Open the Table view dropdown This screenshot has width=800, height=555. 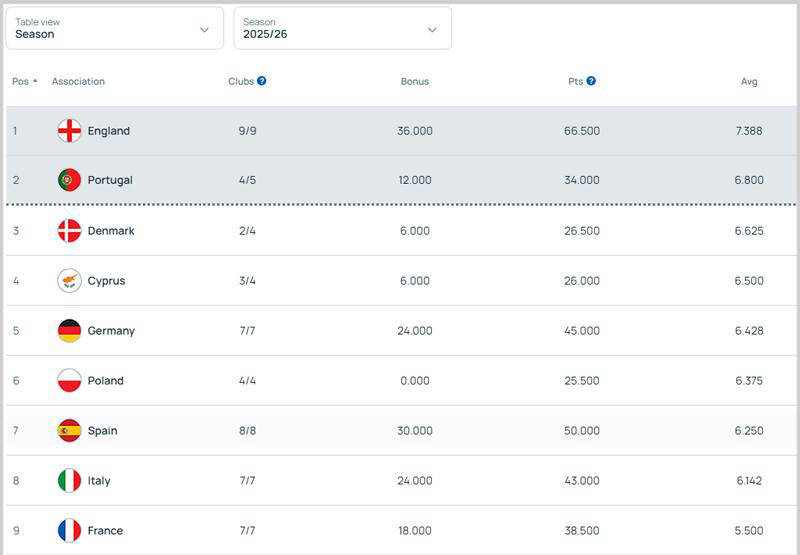114,28
